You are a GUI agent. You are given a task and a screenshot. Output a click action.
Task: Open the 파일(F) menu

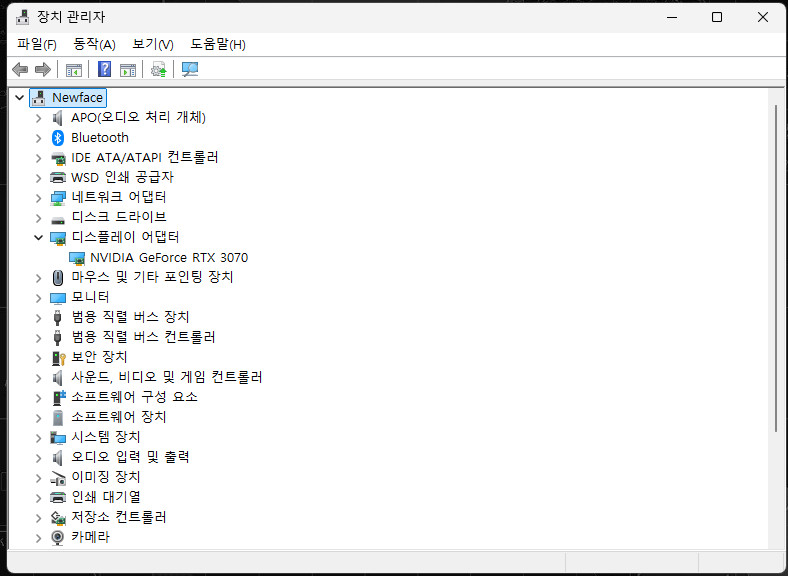(36, 44)
